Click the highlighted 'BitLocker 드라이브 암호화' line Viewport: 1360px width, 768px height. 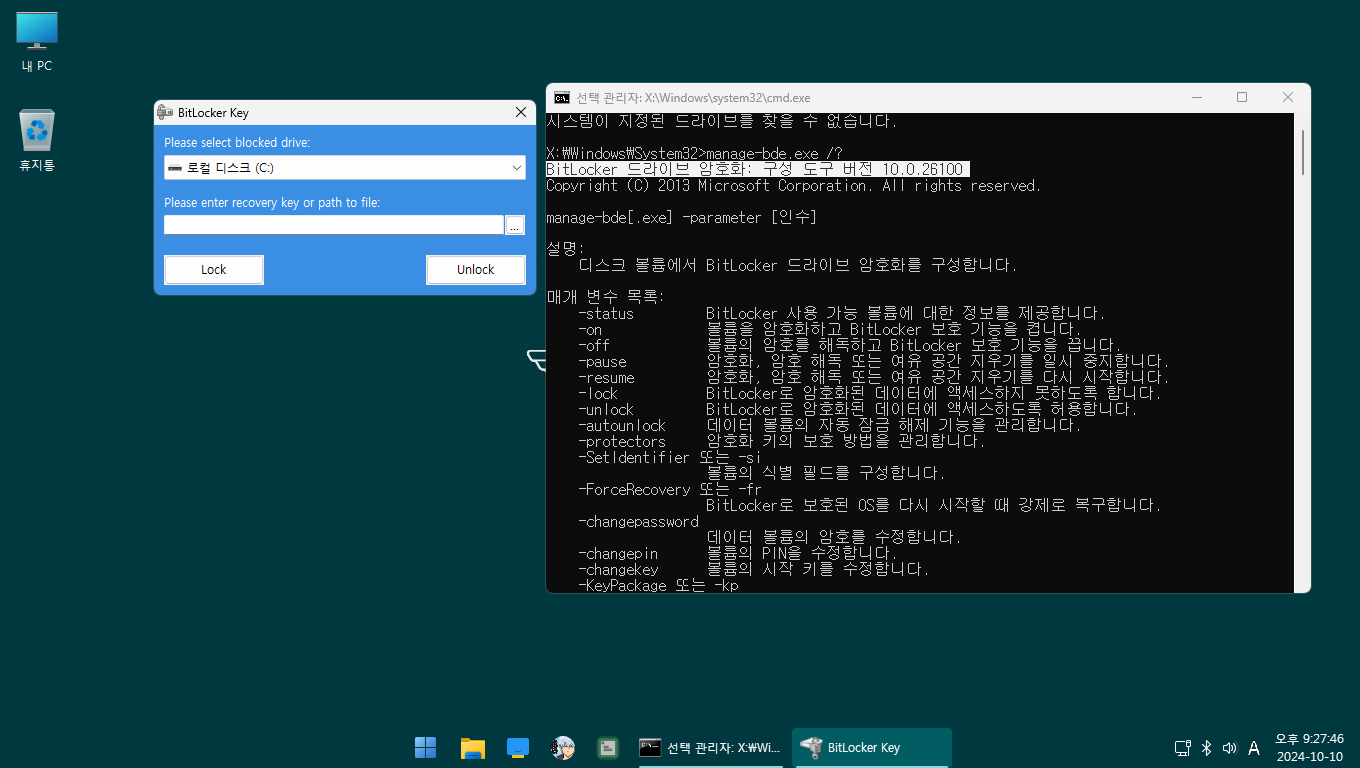[x=758, y=169]
